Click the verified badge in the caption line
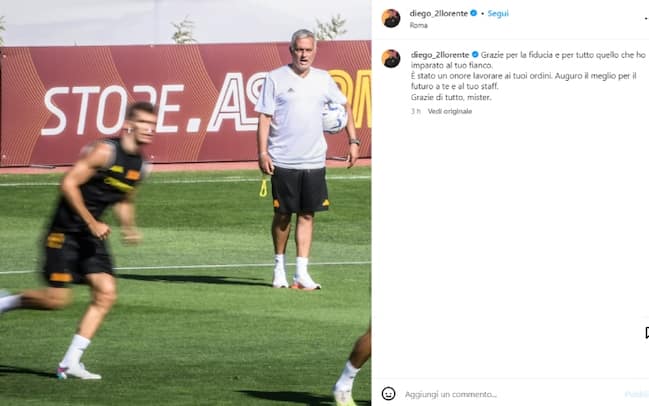The width and height of the screenshot is (649, 406). pos(475,55)
